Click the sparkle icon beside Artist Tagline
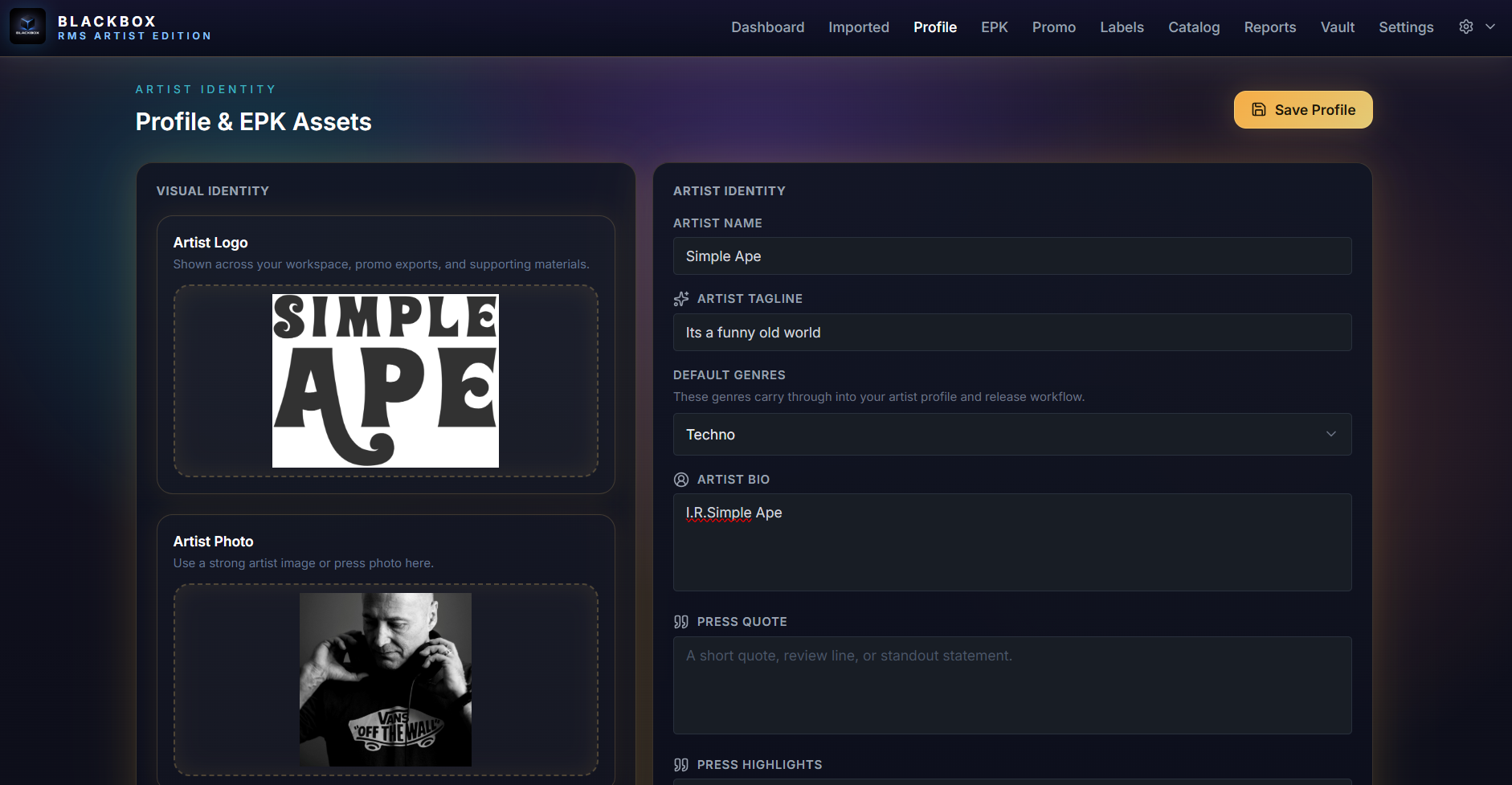 click(680, 298)
